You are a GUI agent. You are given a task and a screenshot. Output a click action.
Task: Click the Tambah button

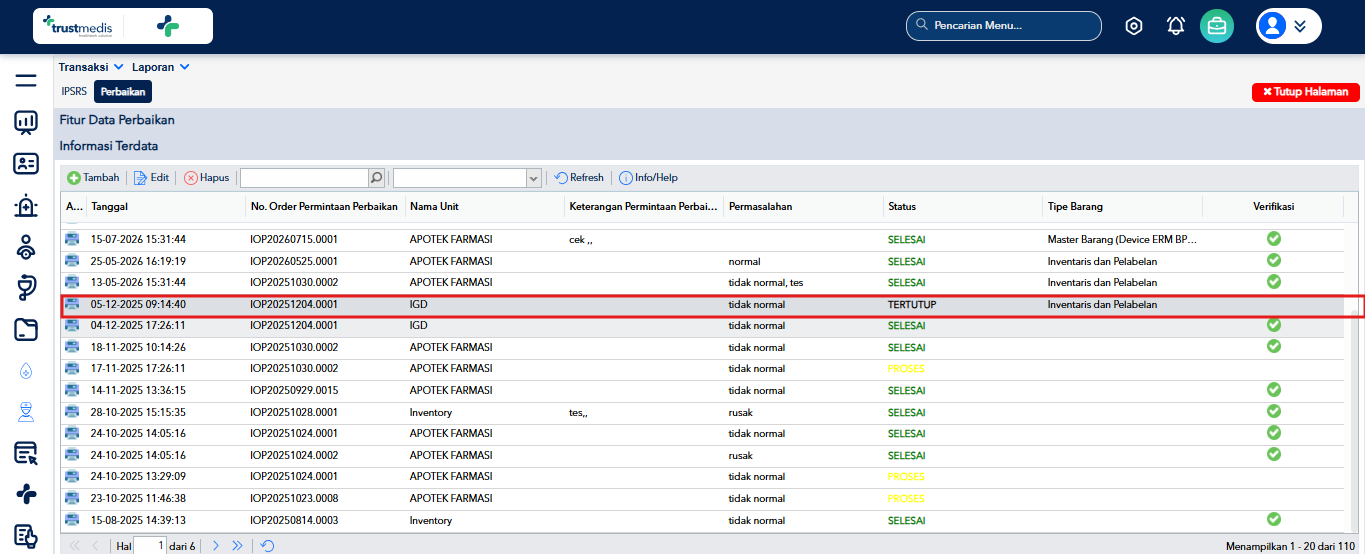point(93,178)
